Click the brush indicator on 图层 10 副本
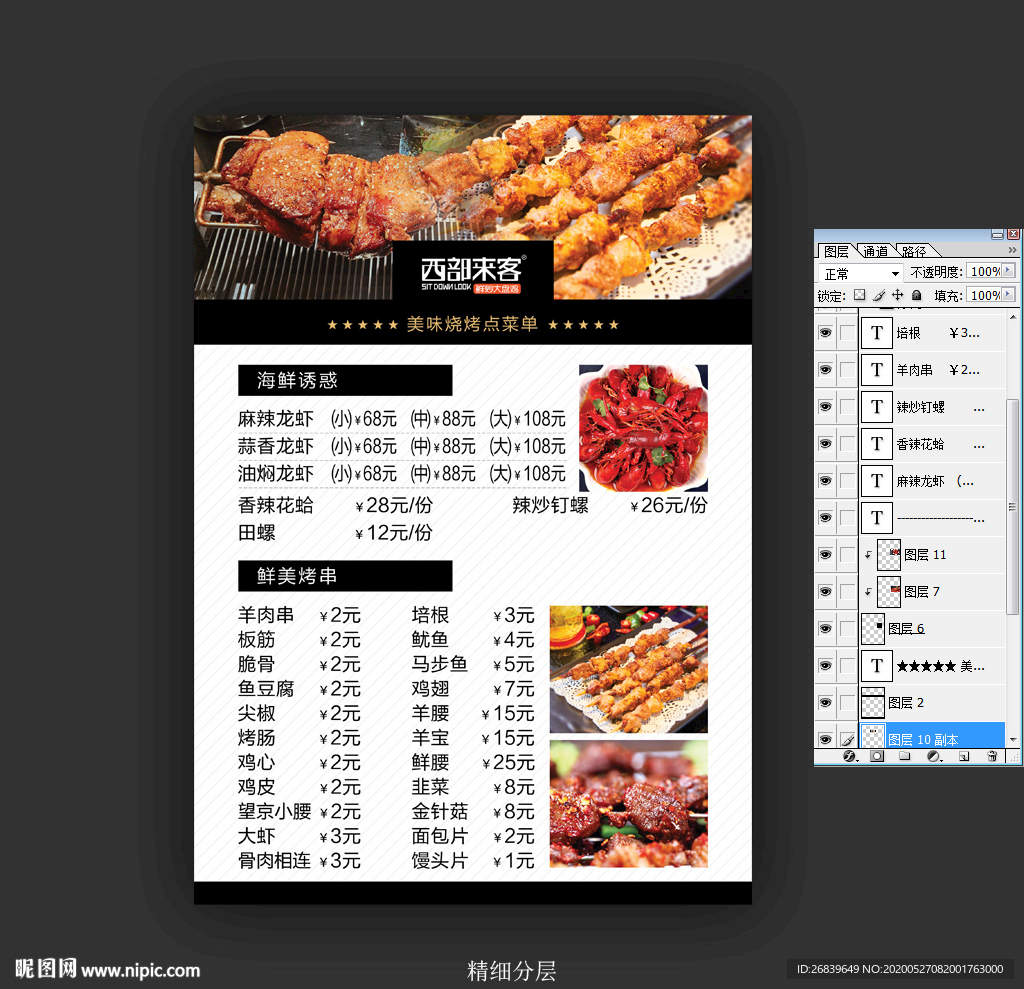The width and height of the screenshot is (1024, 989). click(848, 739)
